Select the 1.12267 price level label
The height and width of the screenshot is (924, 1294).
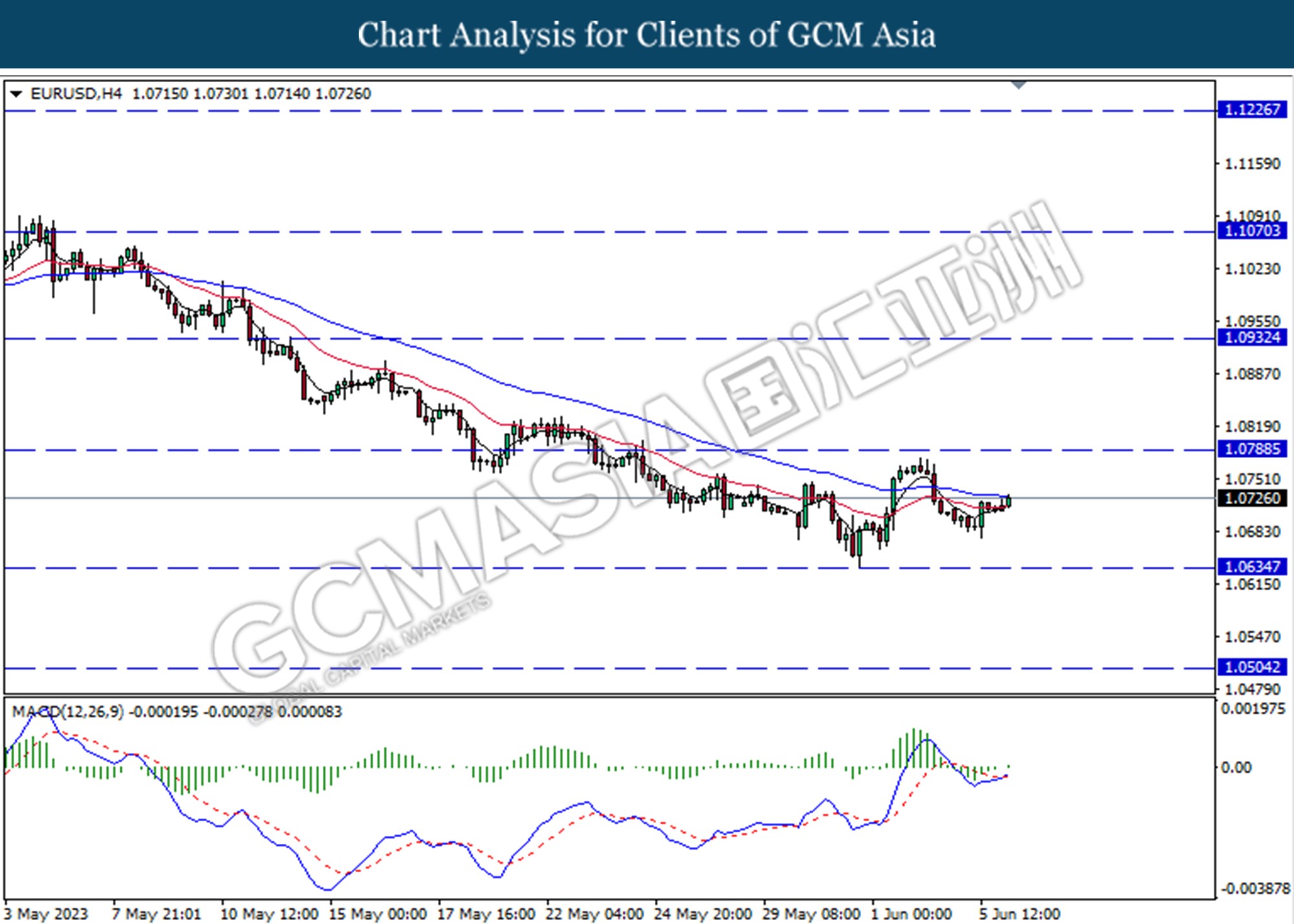(x=1252, y=110)
